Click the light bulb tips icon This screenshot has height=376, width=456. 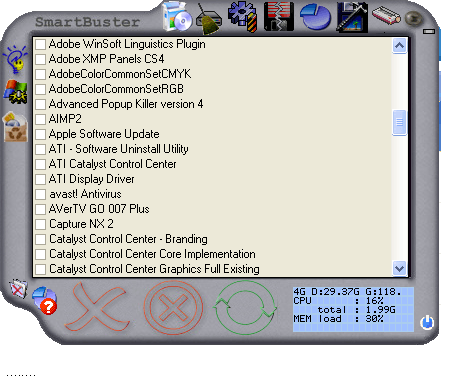pos(16,59)
